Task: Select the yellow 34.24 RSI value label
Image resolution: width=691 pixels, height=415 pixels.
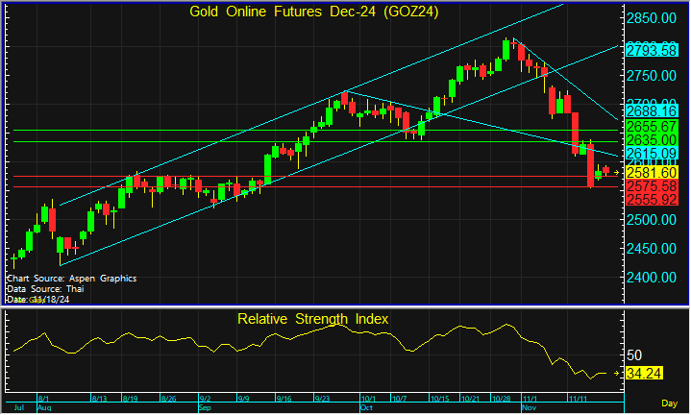Action: click(x=646, y=374)
